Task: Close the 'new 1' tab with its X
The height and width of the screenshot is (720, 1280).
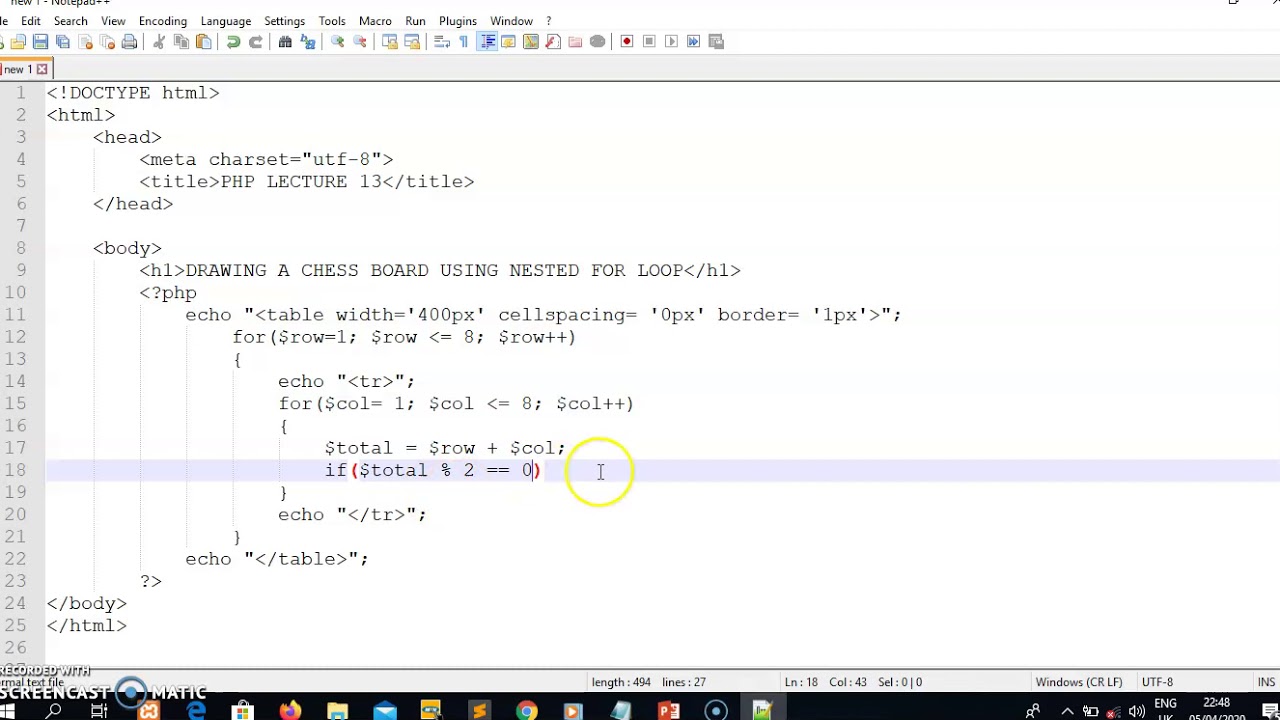Action: pos(42,69)
